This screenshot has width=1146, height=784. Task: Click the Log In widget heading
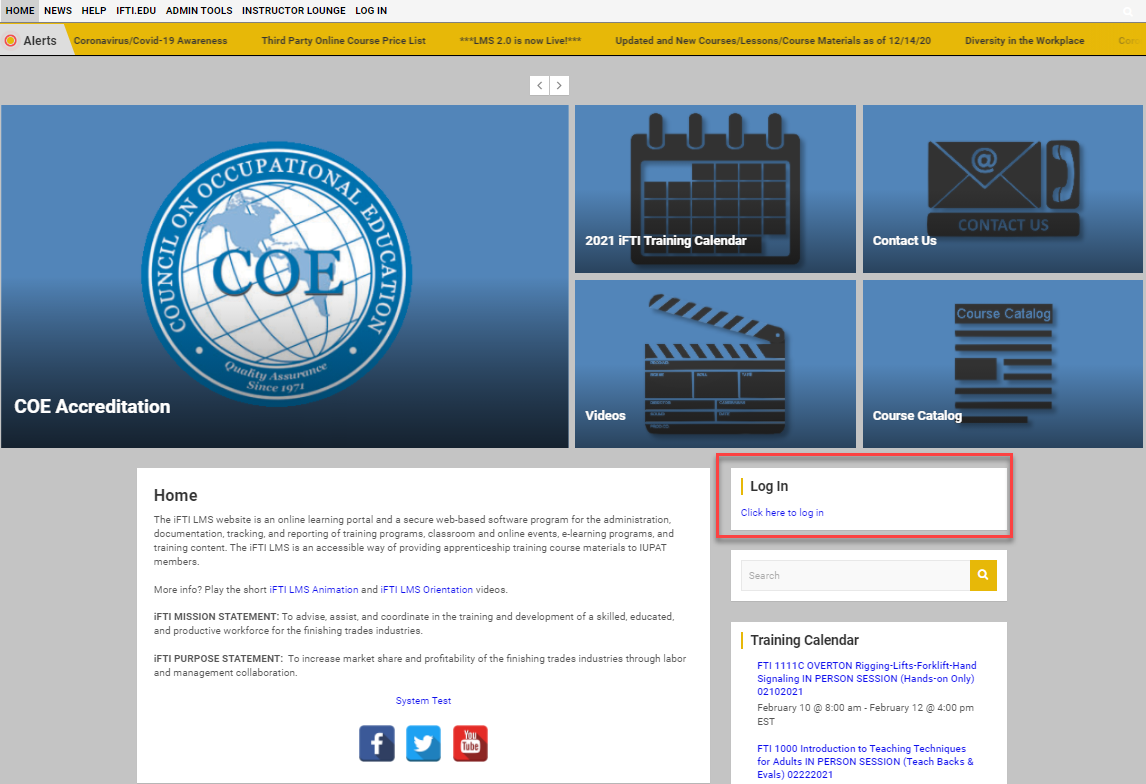click(769, 487)
